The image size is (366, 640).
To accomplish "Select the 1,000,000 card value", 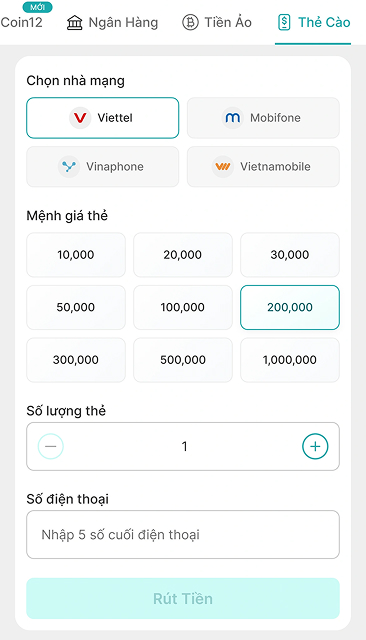I will [290, 360].
